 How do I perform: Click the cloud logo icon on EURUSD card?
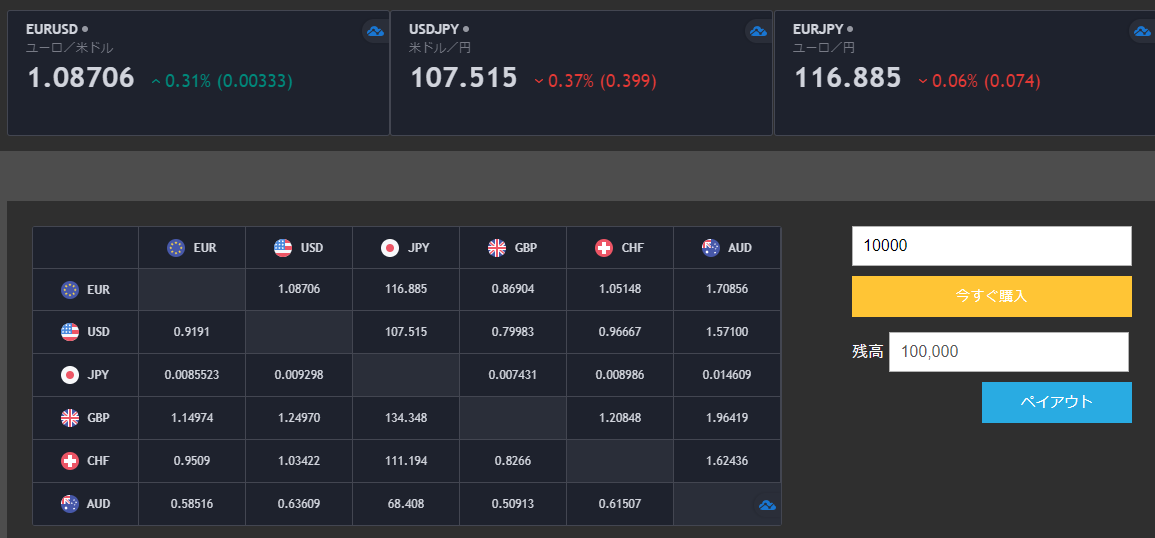click(375, 32)
